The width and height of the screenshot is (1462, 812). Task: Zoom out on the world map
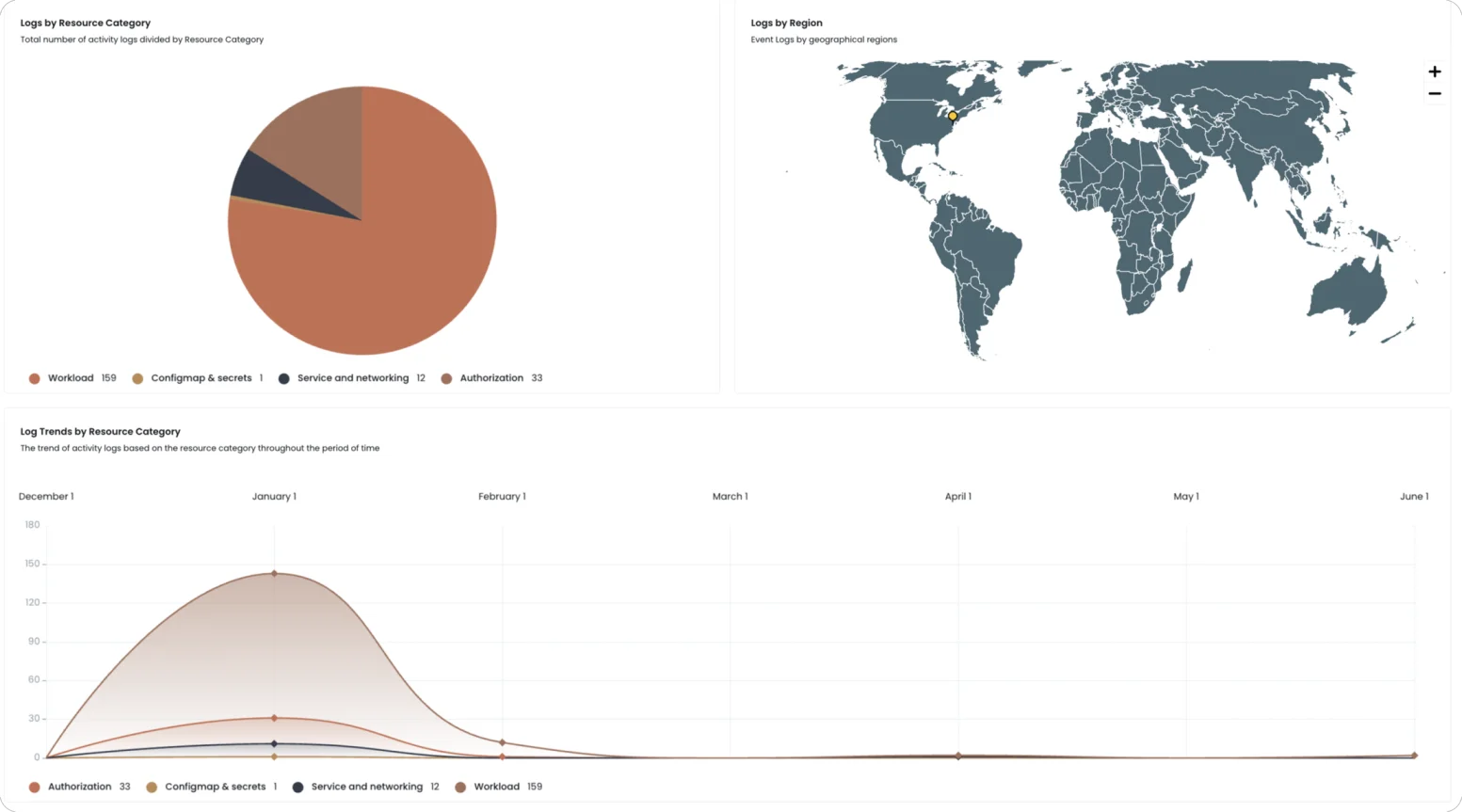point(1434,94)
